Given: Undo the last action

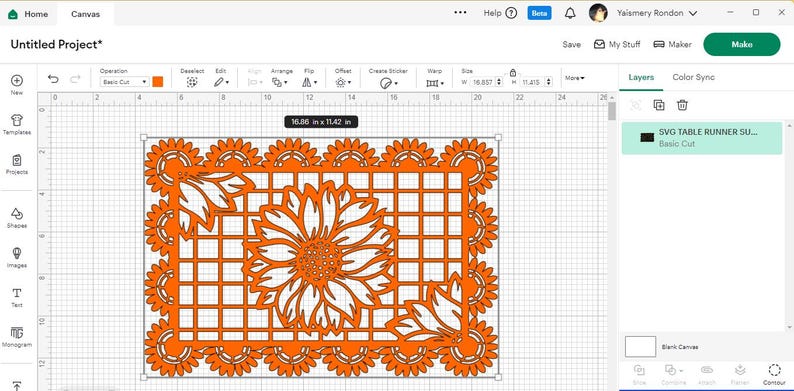Looking at the screenshot, I should (53, 79).
